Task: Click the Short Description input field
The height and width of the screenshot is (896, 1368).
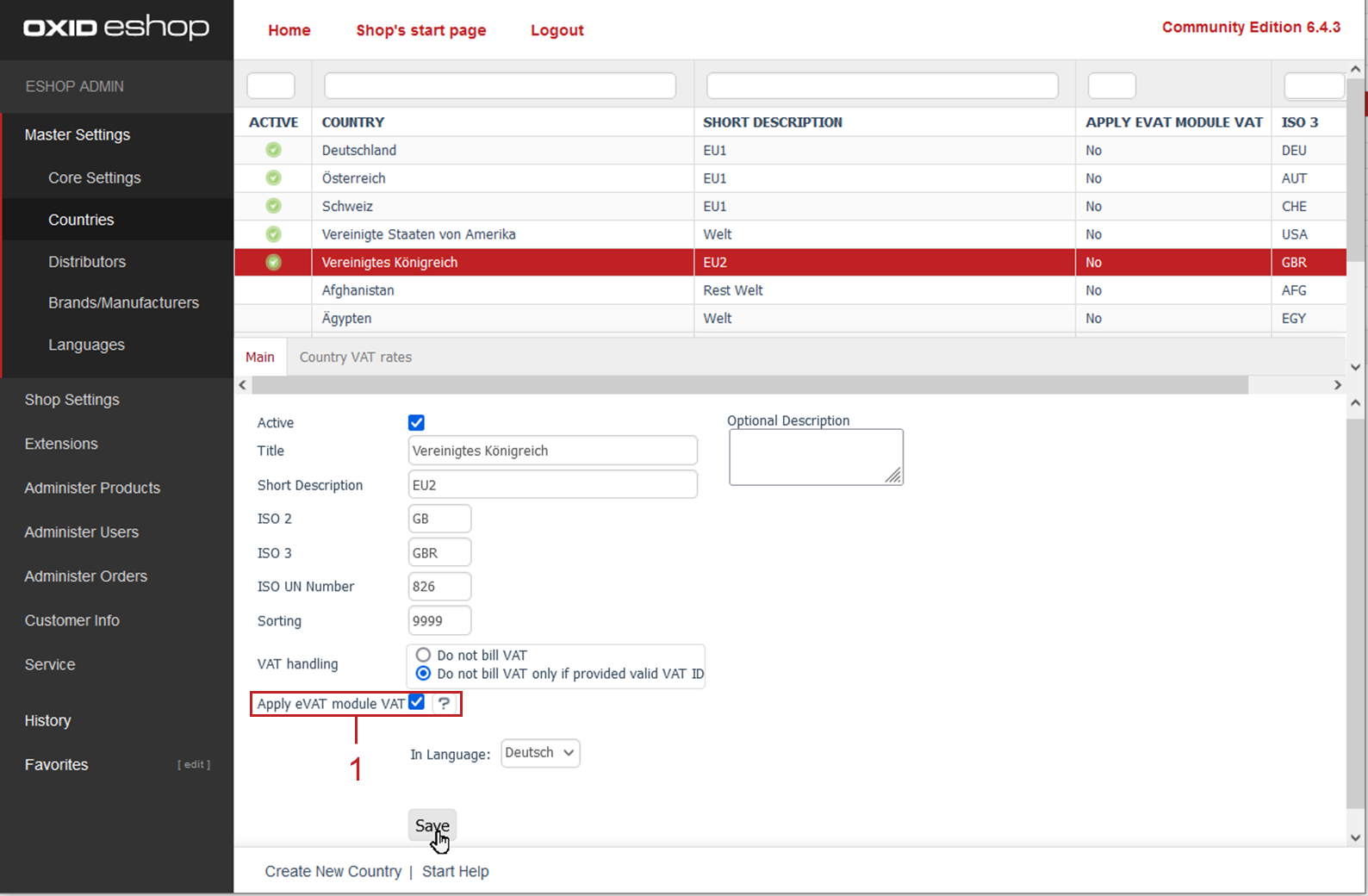Action: click(x=552, y=485)
